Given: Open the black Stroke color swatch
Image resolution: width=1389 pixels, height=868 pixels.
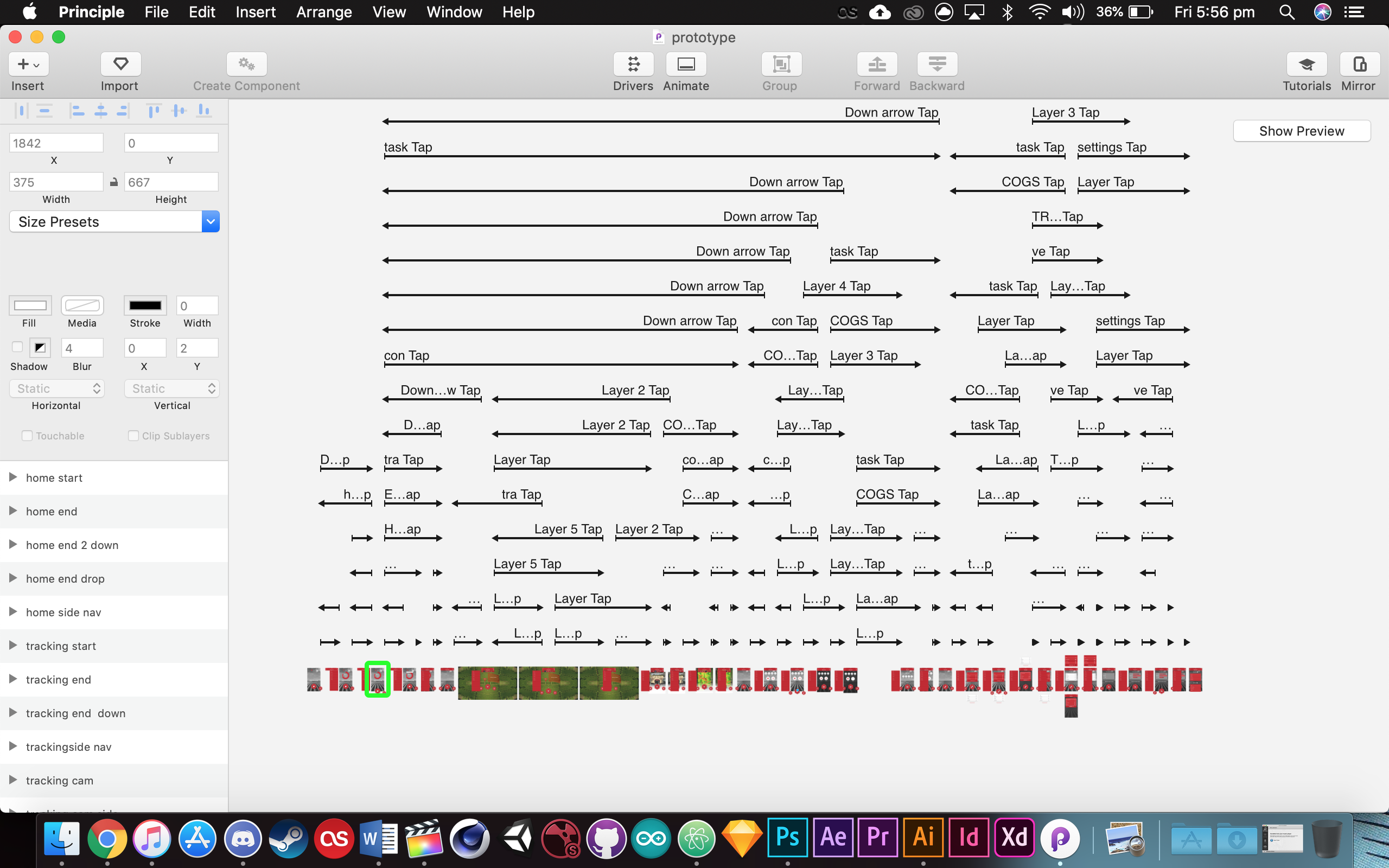Looking at the screenshot, I should pyautogui.click(x=145, y=305).
